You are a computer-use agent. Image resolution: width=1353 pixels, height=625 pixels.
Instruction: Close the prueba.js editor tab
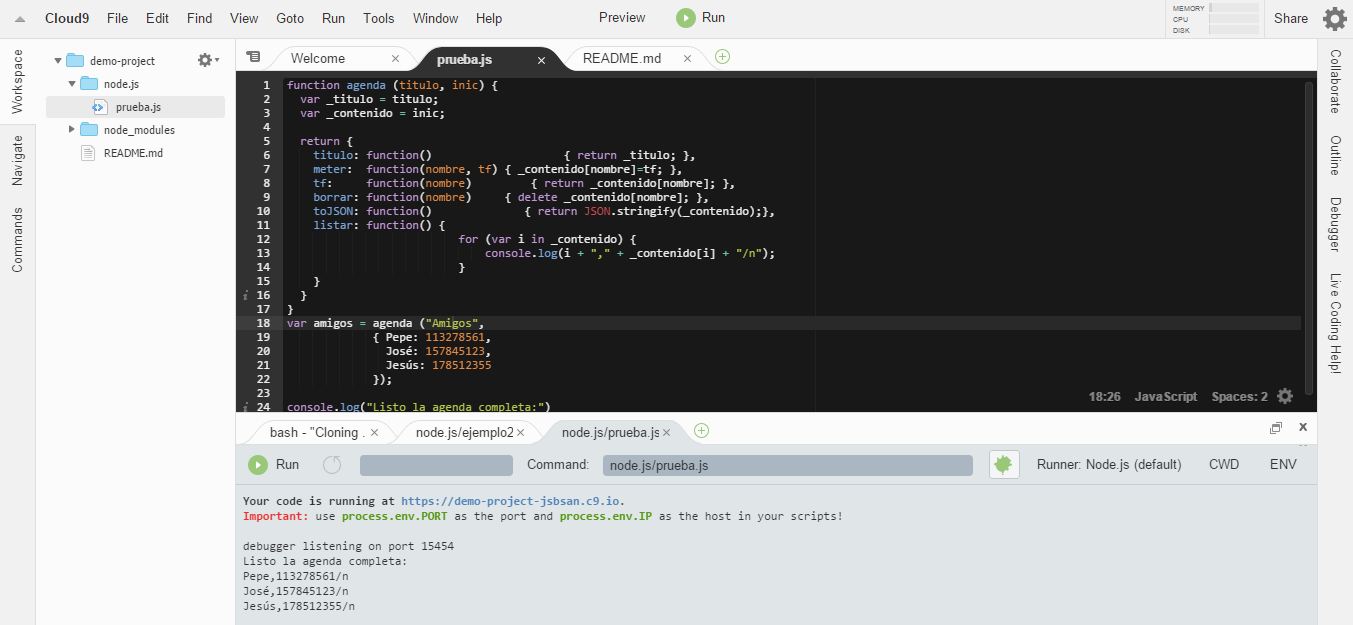pos(542,60)
